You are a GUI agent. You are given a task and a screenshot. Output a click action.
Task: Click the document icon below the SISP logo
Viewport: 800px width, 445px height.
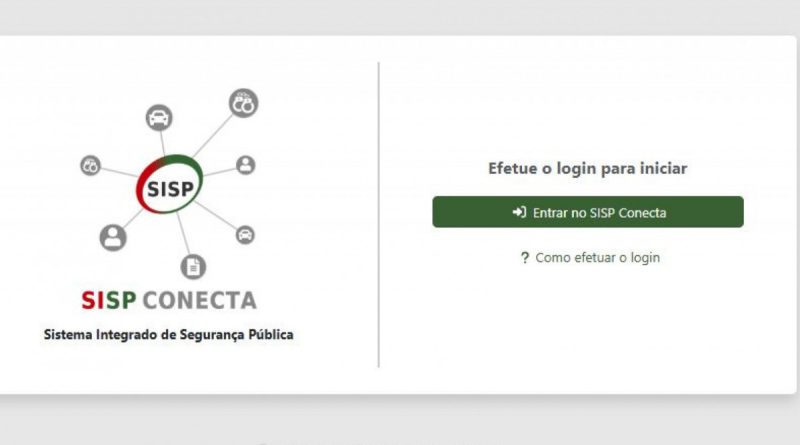[x=193, y=266]
